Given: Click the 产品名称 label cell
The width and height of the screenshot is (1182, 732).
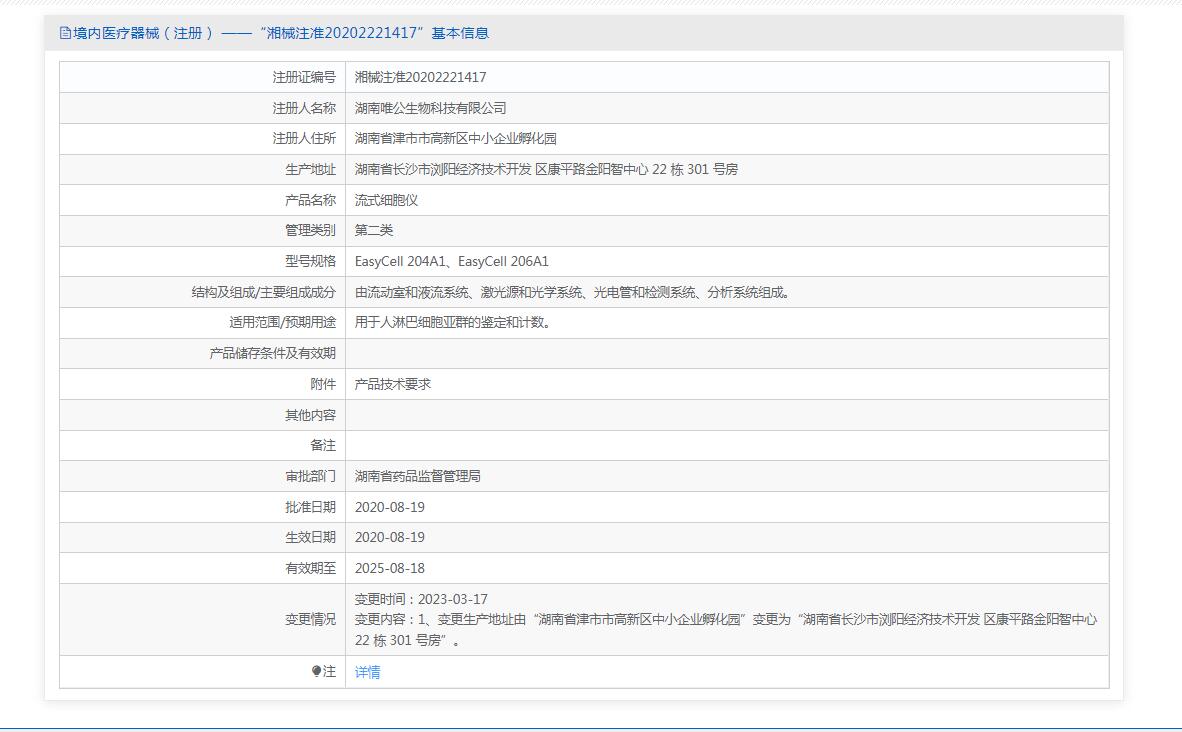Looking at the screenshot, I should tap(203, 200).
